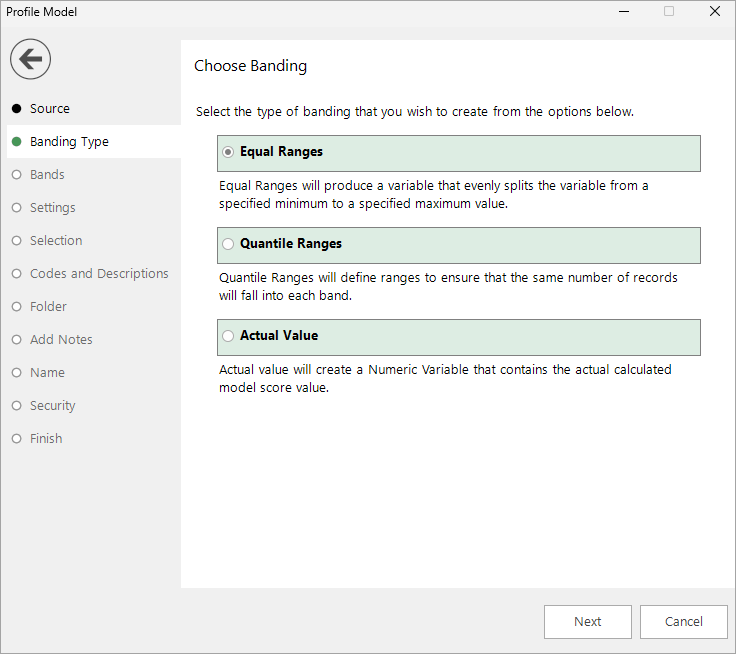Click the Equal Ranges description text
Viewport: 736px width, 654px height.
[433, 195]
